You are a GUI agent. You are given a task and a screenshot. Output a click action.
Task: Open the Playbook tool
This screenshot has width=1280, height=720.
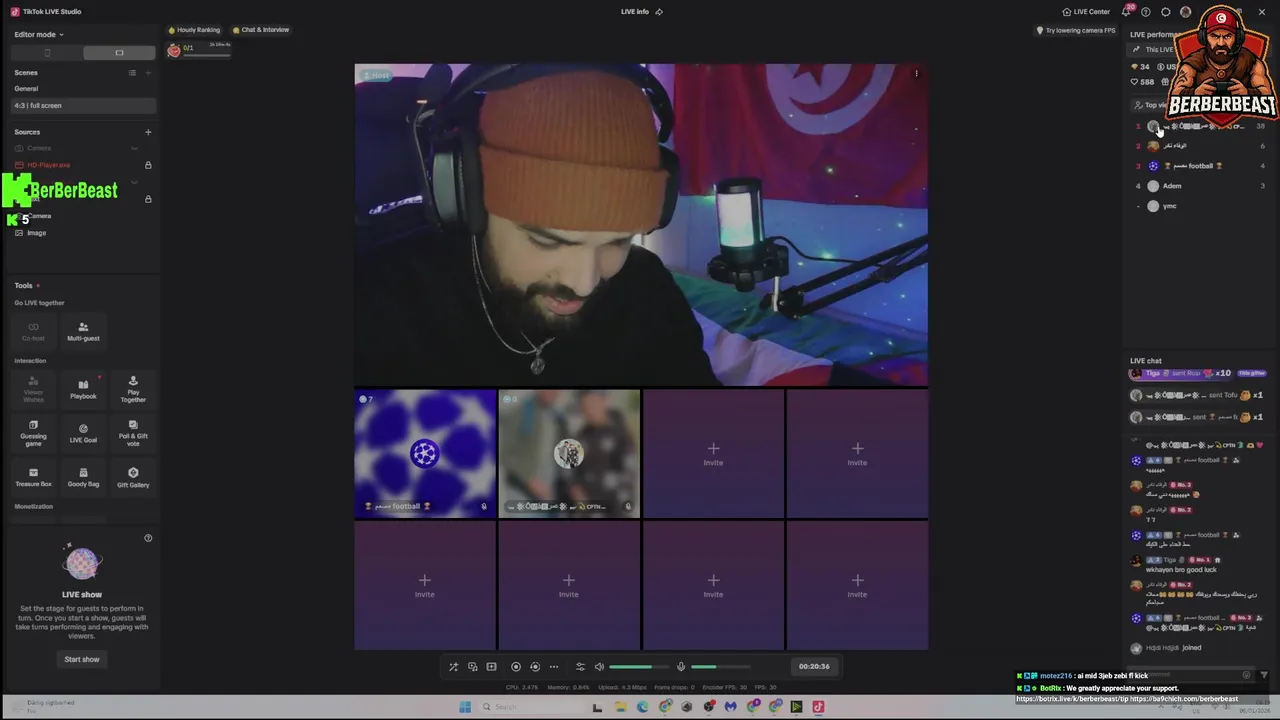click(83, 388)
